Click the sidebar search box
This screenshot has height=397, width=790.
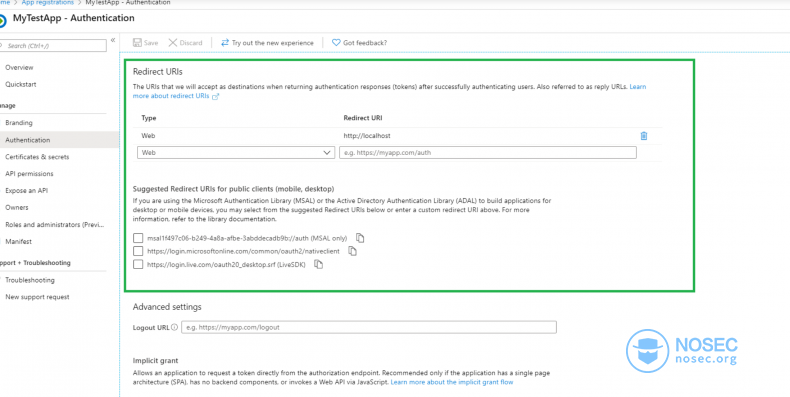click(53, 45)
